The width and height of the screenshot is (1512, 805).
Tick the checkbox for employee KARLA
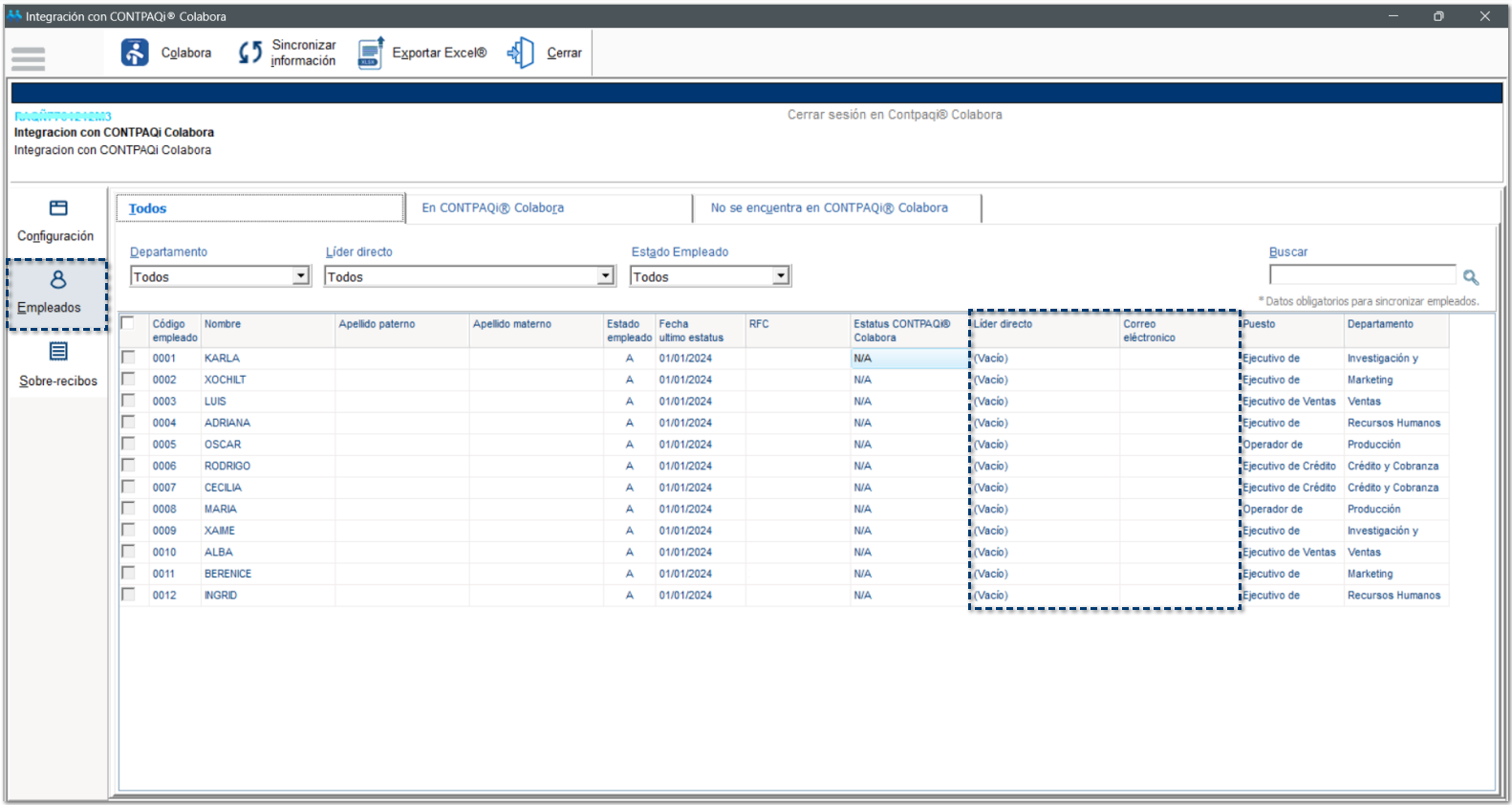point(128,358)
